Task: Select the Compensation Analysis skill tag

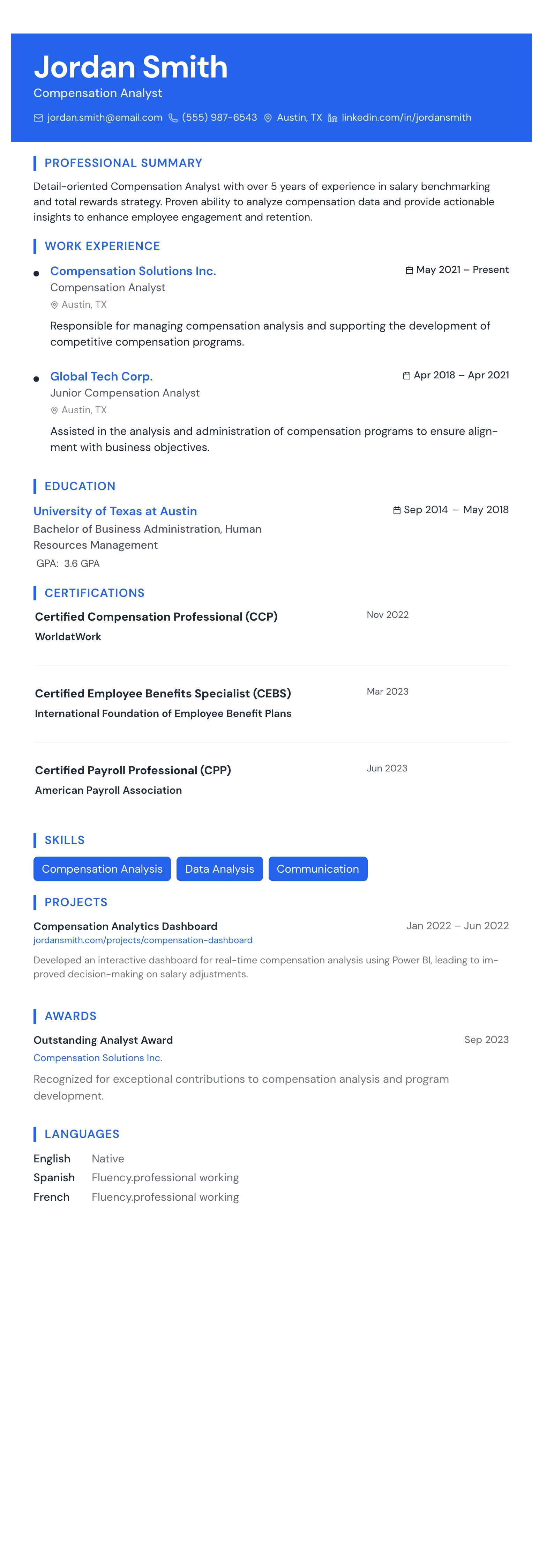Action: (102, 868)
